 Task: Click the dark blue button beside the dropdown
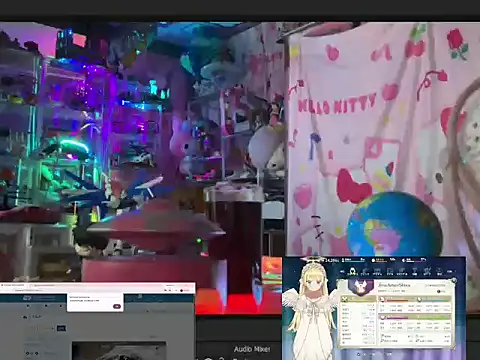(61, 328)
